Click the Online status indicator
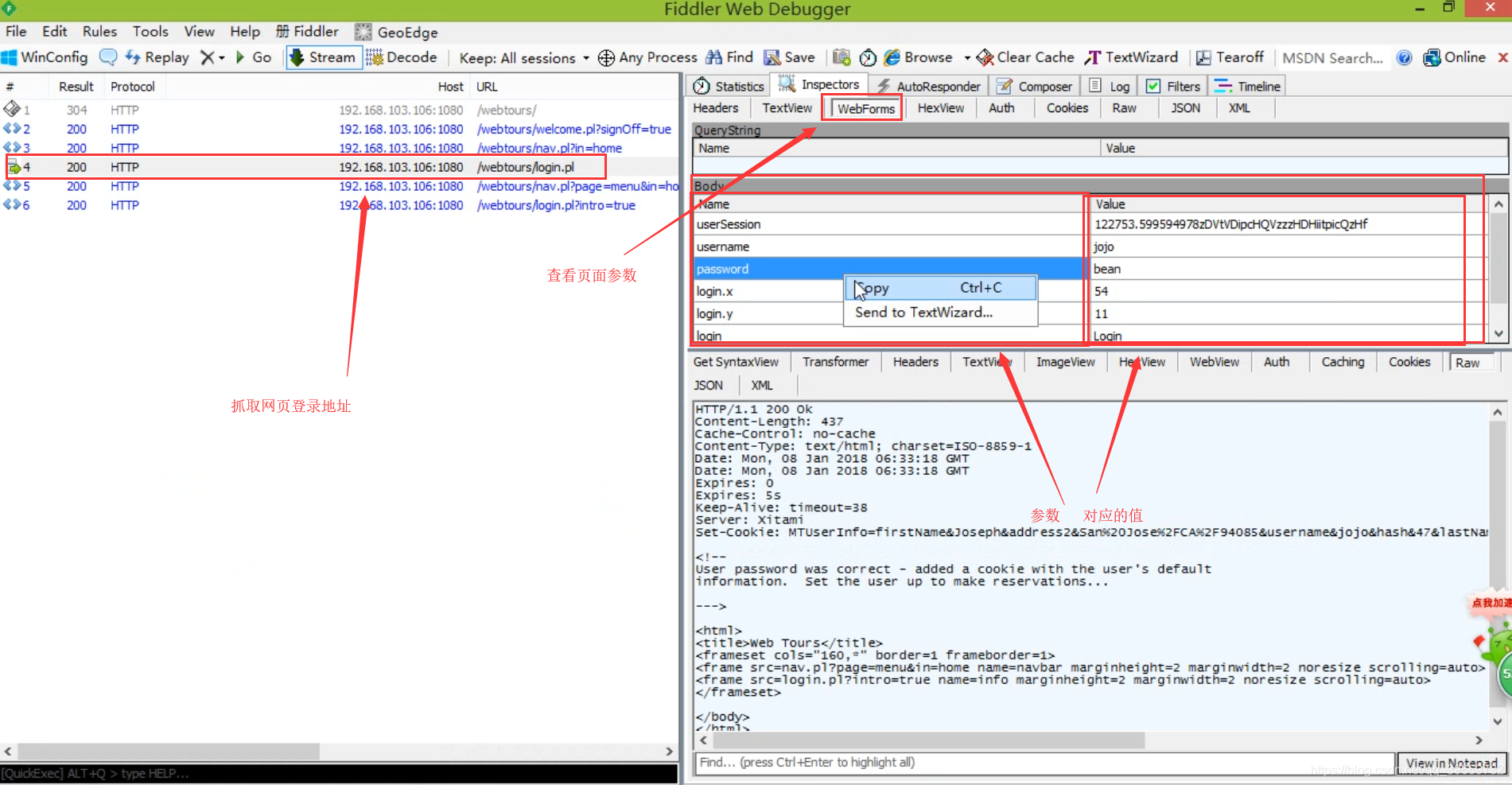Screen dimensions: 1512x785 tap(1455, 57)
